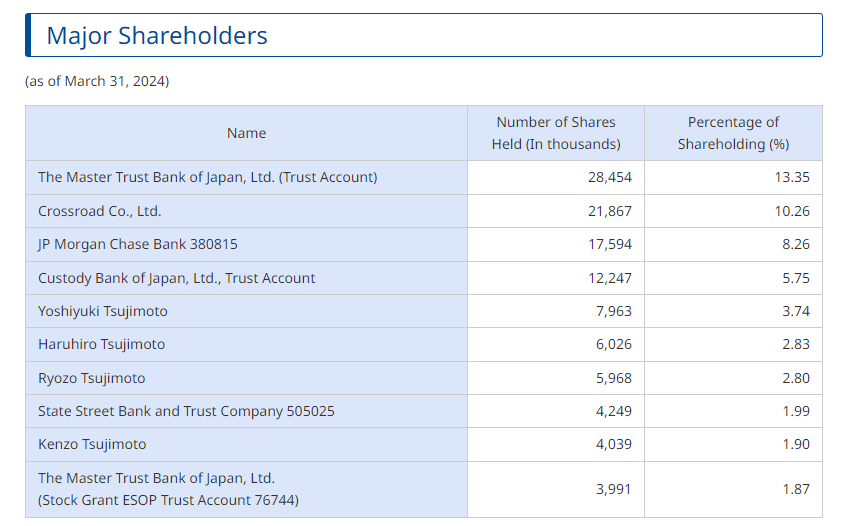Select the Kenzo Tsujimoto name cell

coord(247,444)
